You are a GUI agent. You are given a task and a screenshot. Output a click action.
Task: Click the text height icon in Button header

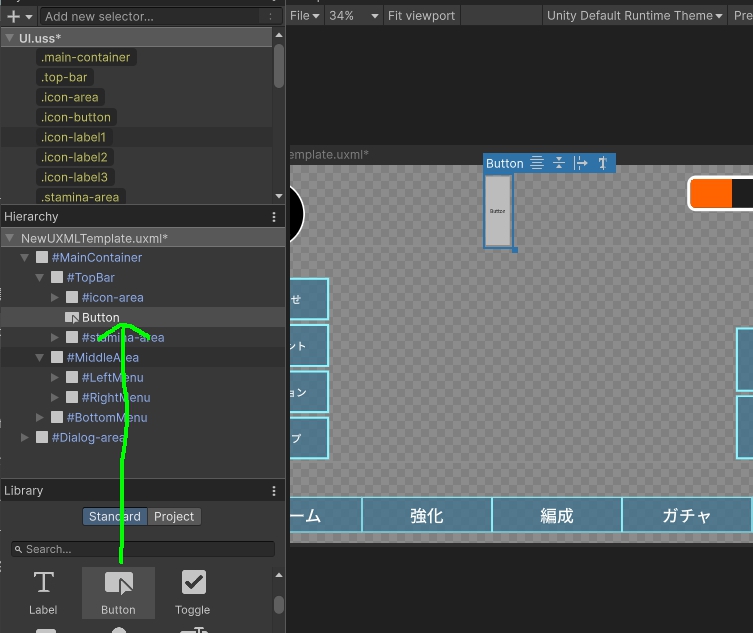603,163
